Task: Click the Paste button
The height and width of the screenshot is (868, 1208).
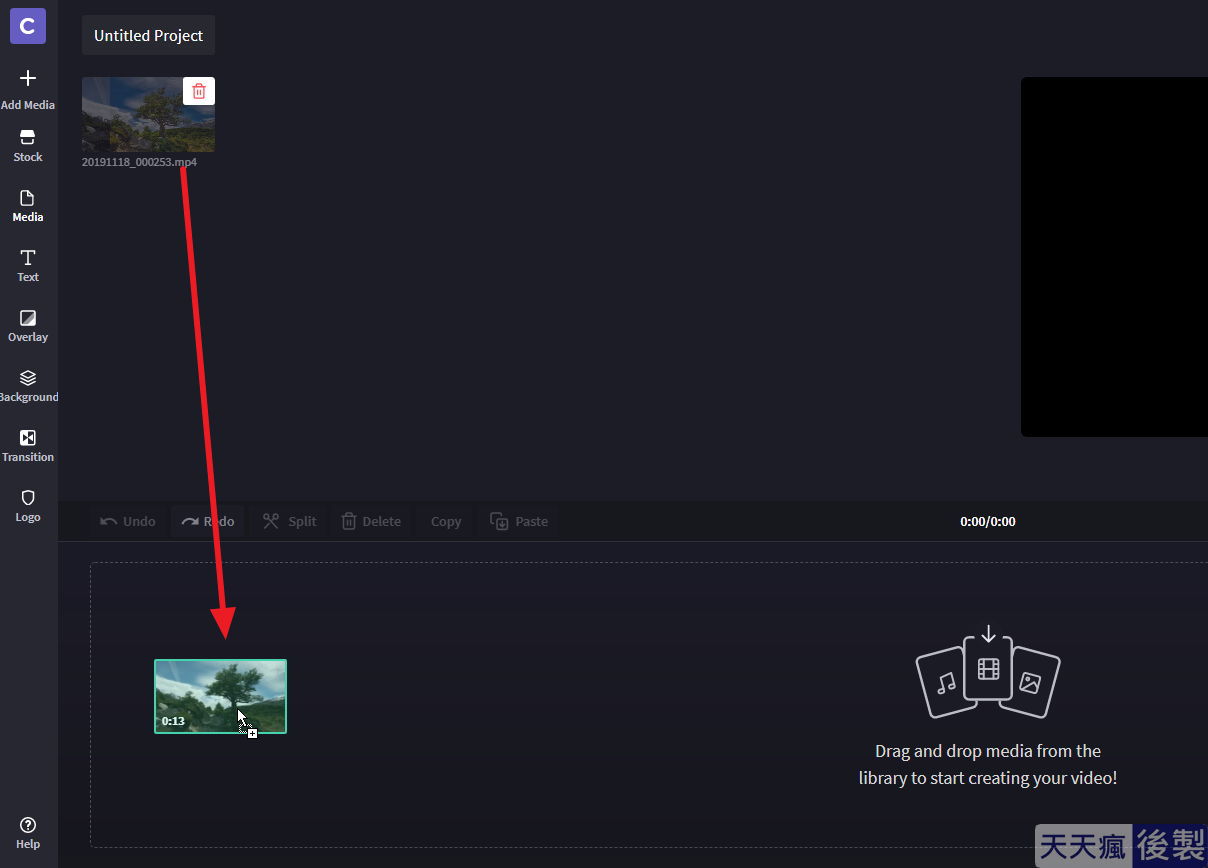Action: click(519, 521)
